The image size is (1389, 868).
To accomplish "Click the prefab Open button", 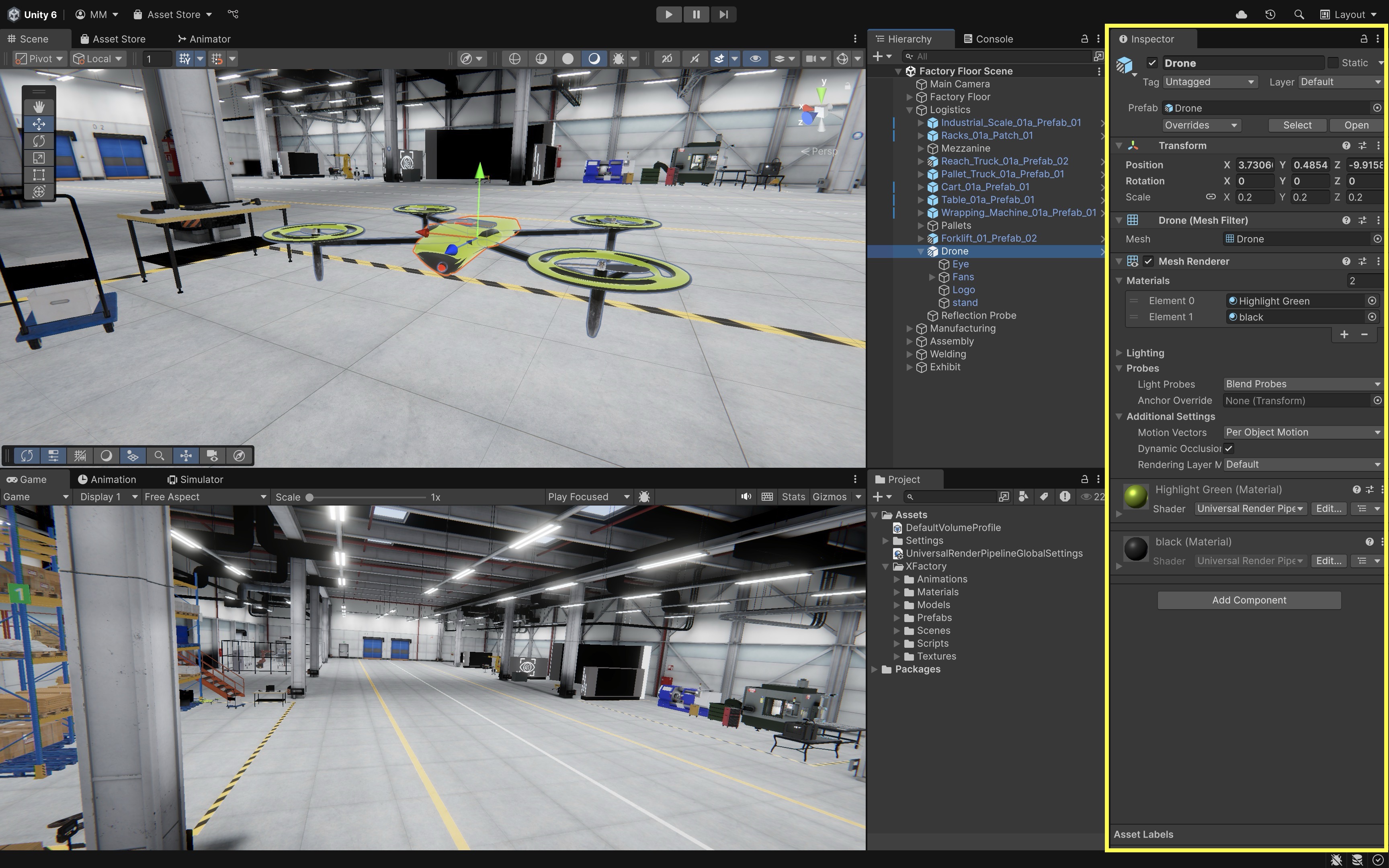I will click(x=1356, y=125).
